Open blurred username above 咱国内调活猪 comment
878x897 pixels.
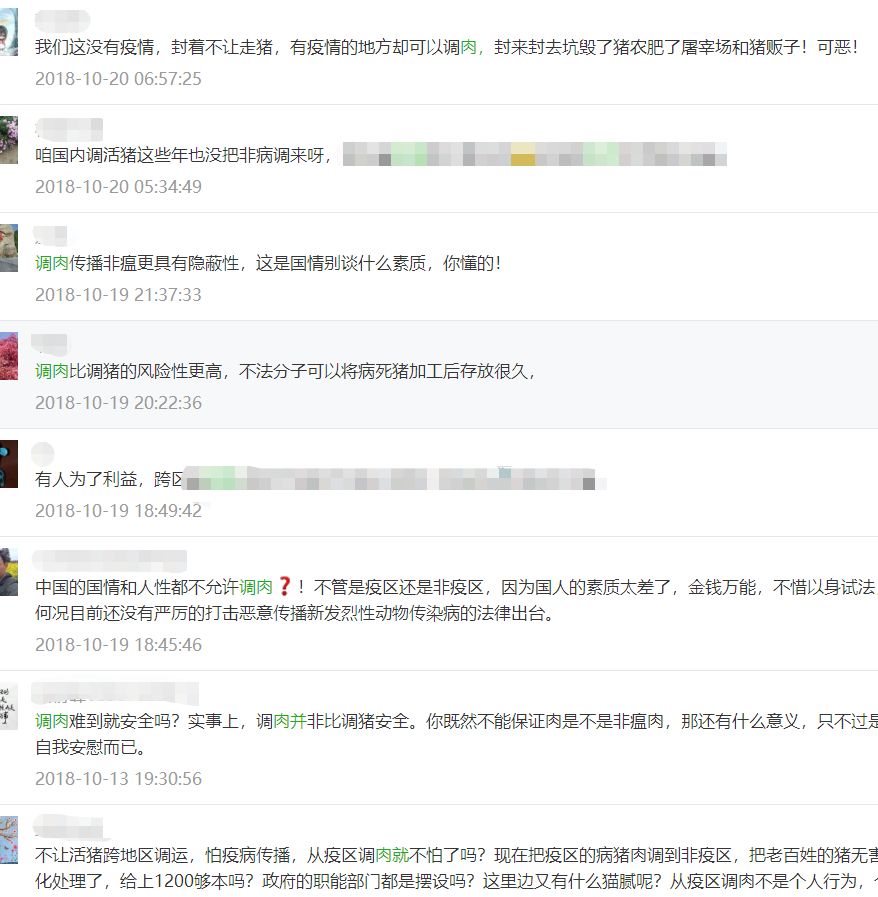69,129
